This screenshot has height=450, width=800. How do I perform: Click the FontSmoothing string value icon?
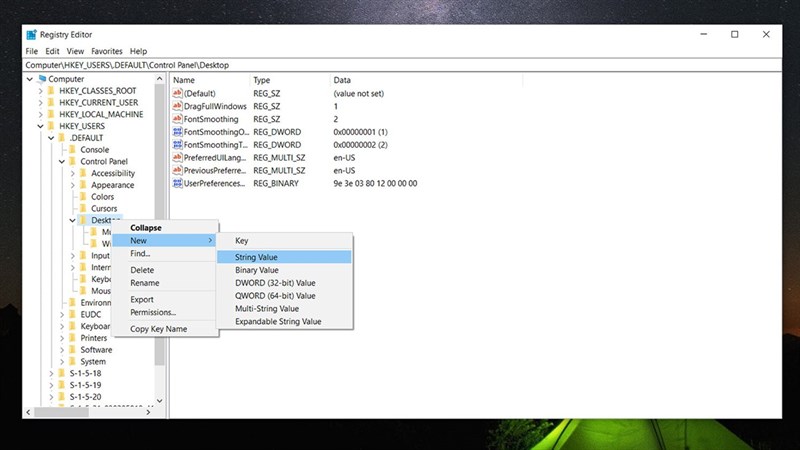point(177,119)
